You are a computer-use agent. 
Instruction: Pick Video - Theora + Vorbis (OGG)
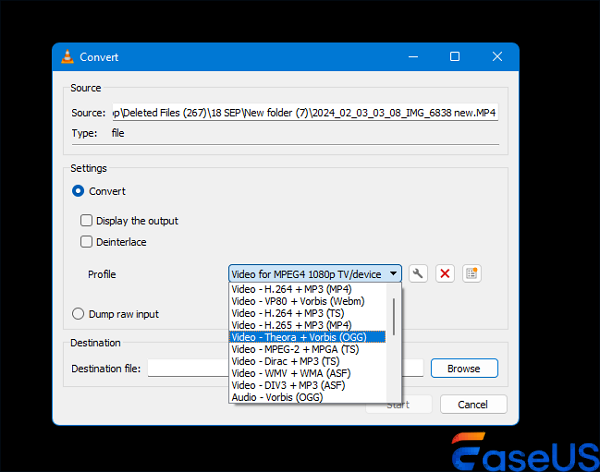tap(307, 337)
